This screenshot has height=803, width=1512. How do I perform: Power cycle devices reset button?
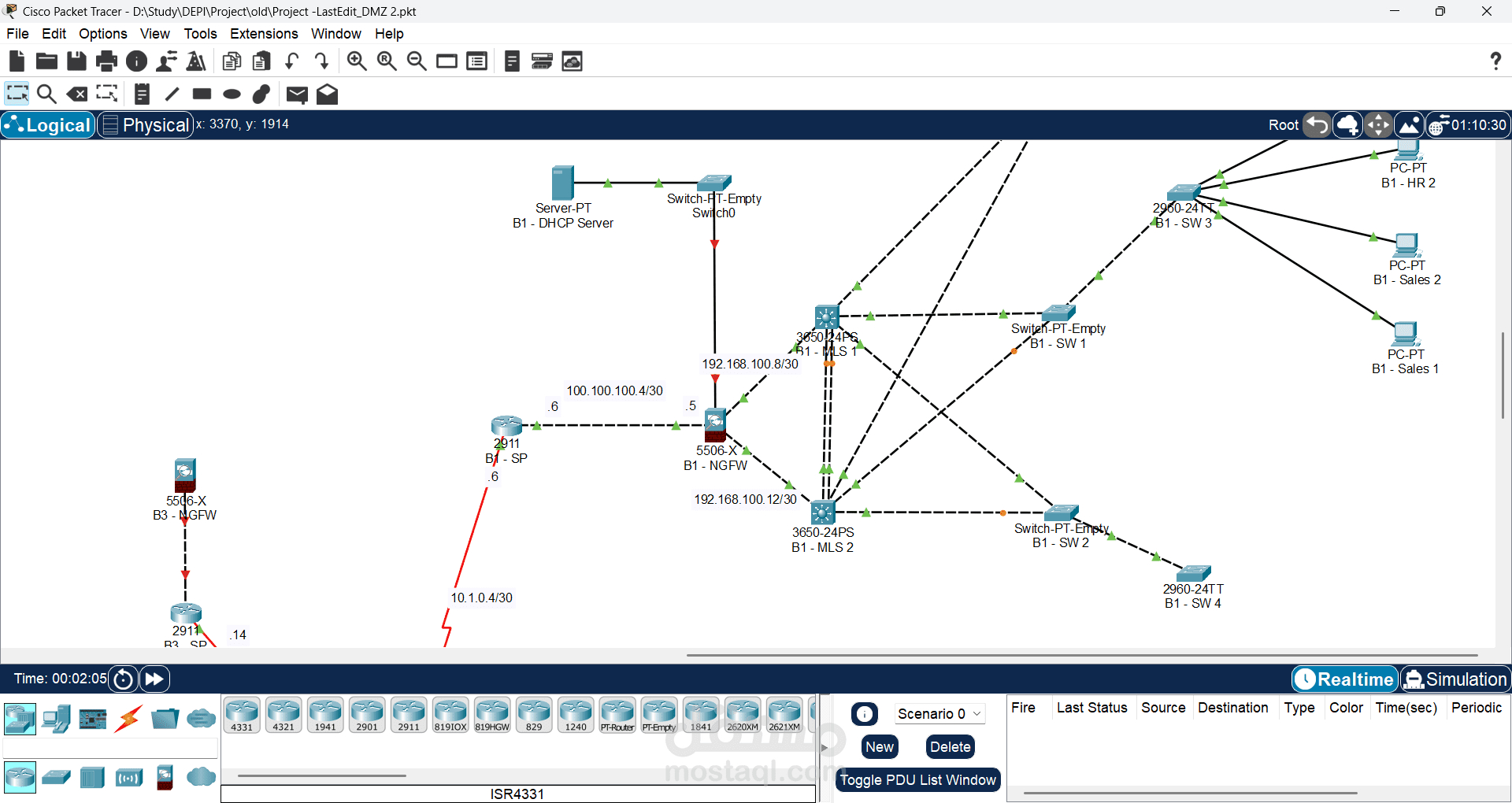(x=124, y=679)
